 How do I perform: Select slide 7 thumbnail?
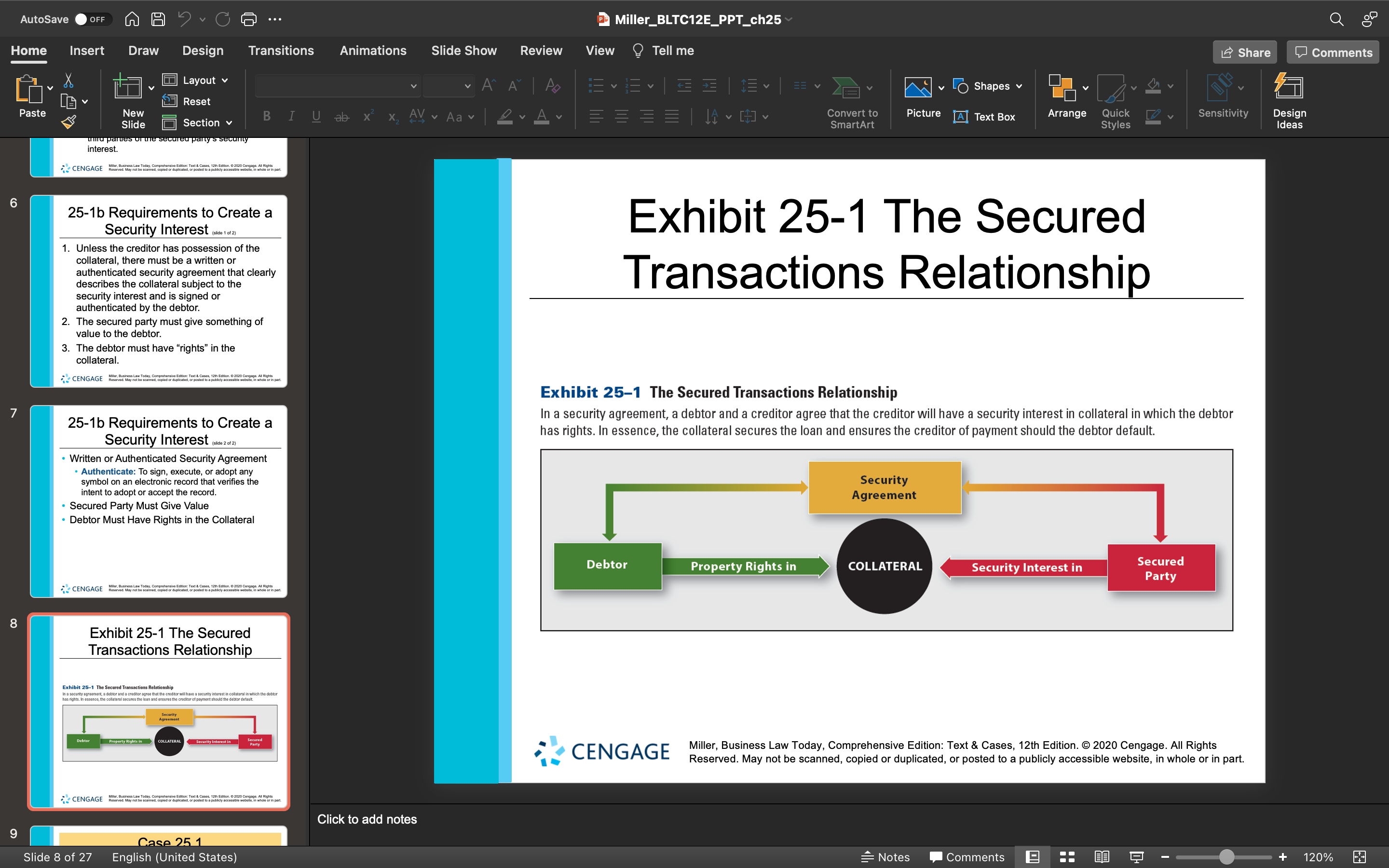pos(158,501)
